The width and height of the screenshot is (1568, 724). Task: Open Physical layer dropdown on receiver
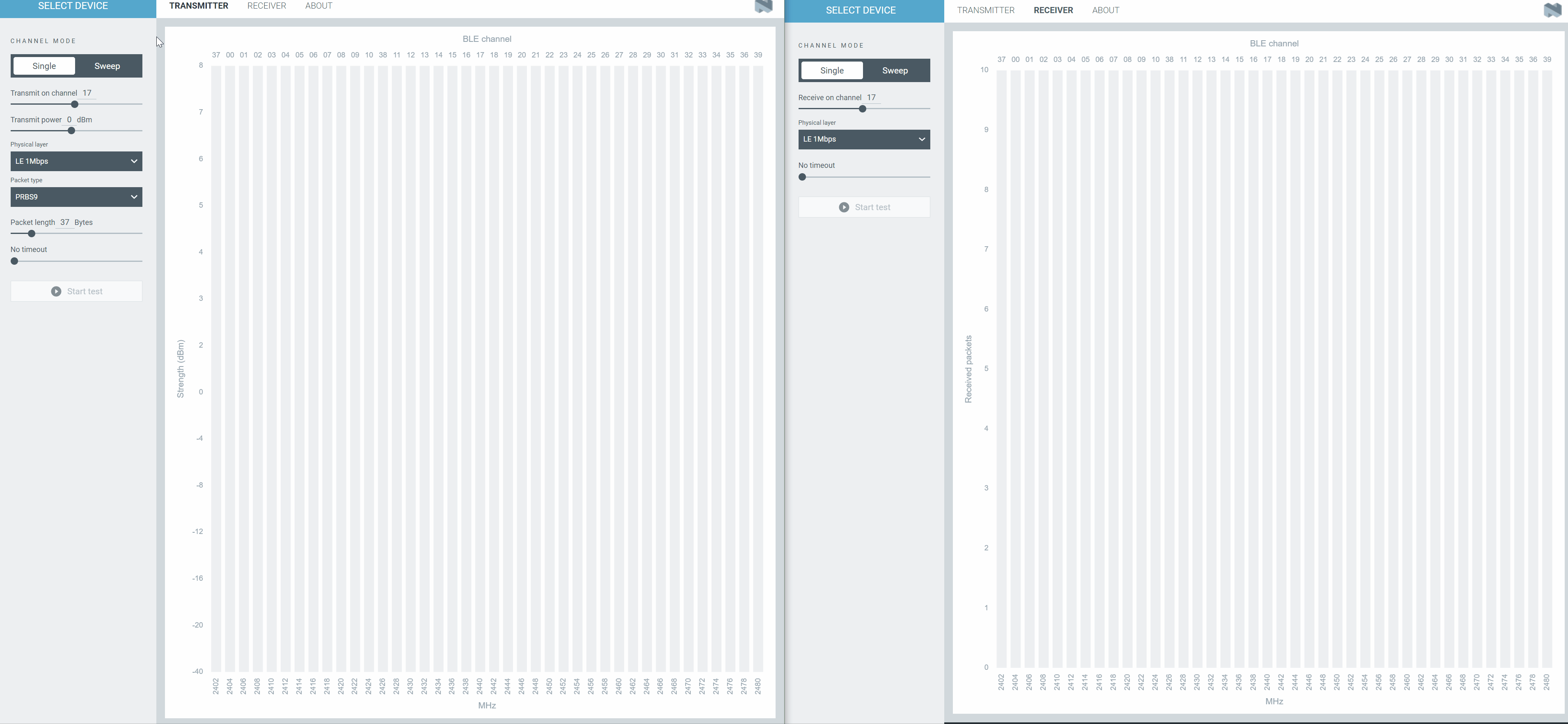point(863,139)
